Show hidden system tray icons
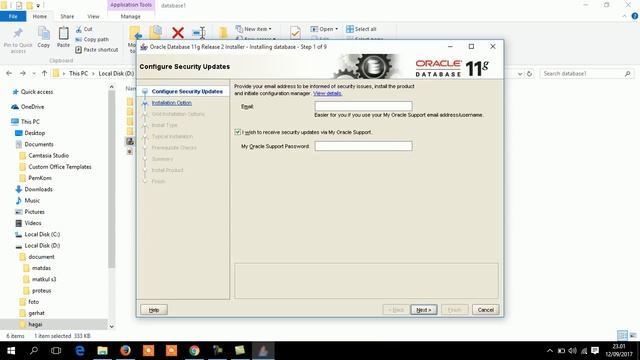The image size is (640, 360). click(x=550, y=351)
